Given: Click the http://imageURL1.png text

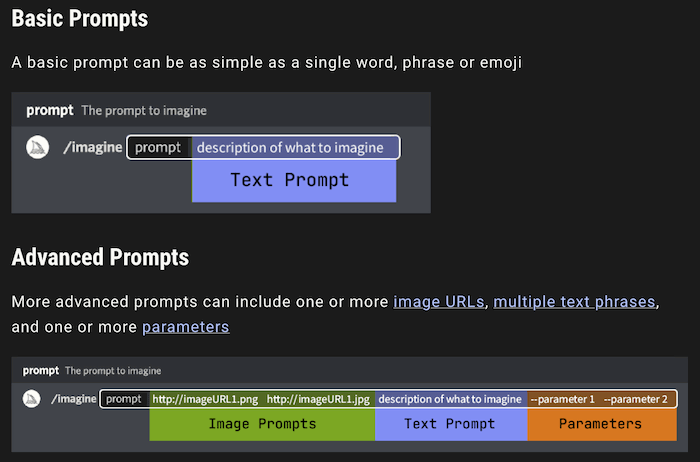Looking at the screenshot, I should click(x=205, y=399).
